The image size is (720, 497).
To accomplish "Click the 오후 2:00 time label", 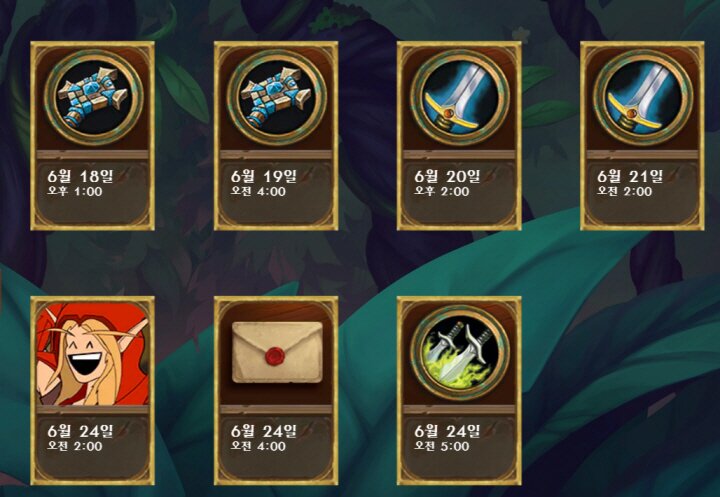I will pos(441,192).
